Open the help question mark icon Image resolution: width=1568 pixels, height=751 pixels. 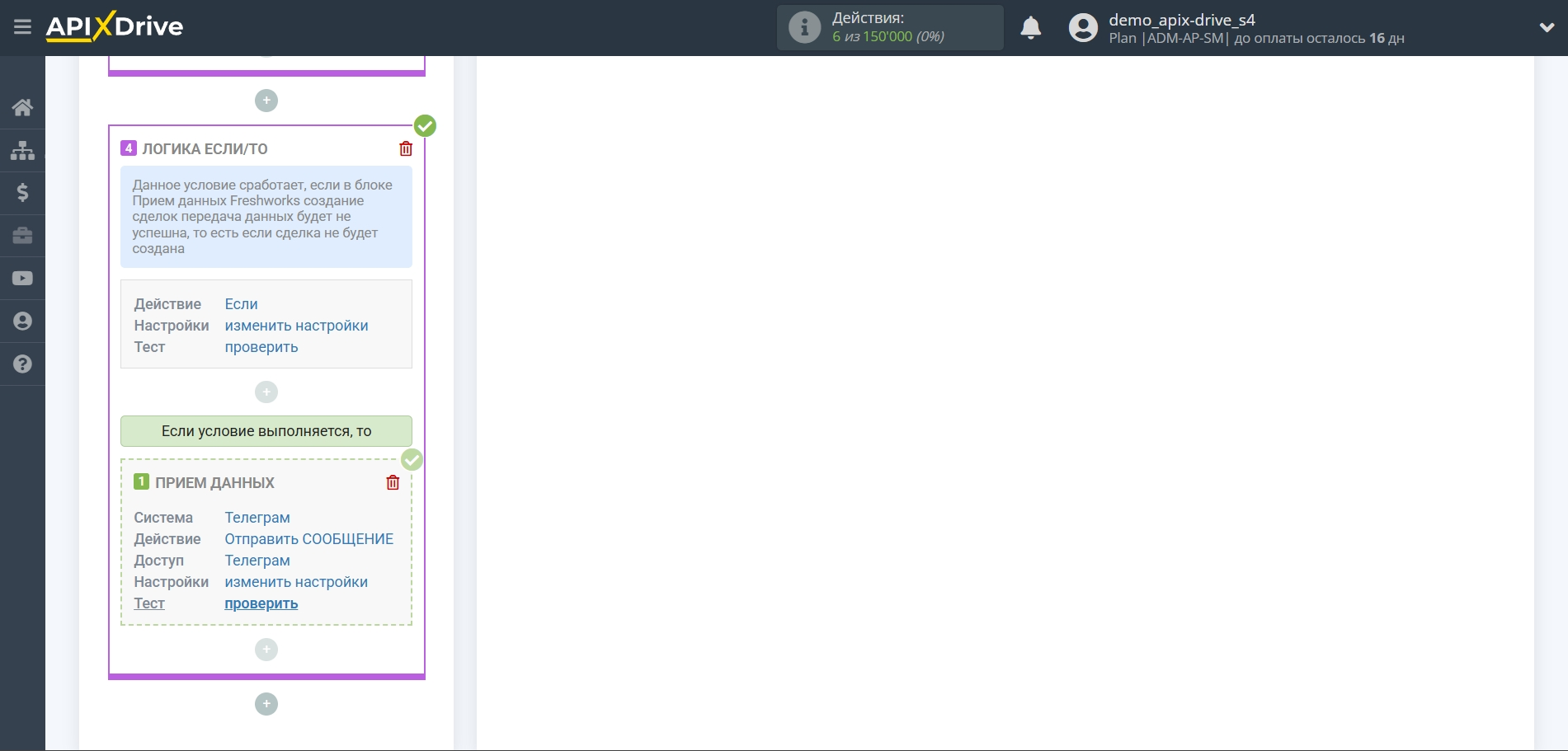click(x=22, y=364)
